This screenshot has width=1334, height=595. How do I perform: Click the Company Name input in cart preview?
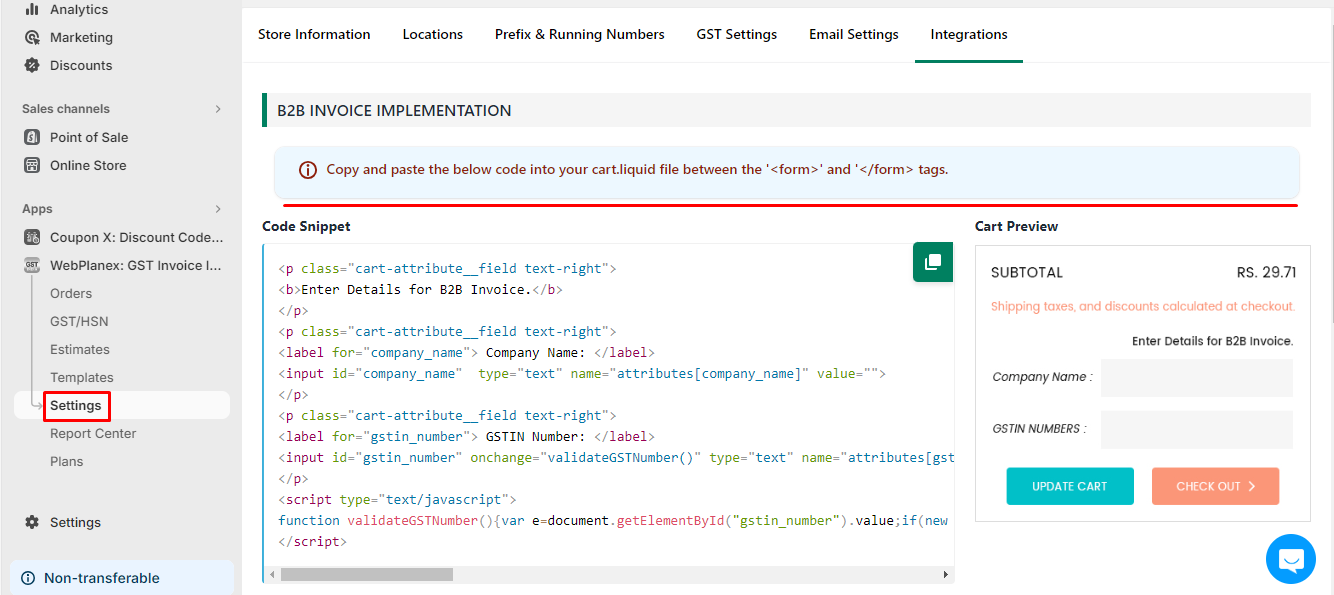click(1197, 377)
